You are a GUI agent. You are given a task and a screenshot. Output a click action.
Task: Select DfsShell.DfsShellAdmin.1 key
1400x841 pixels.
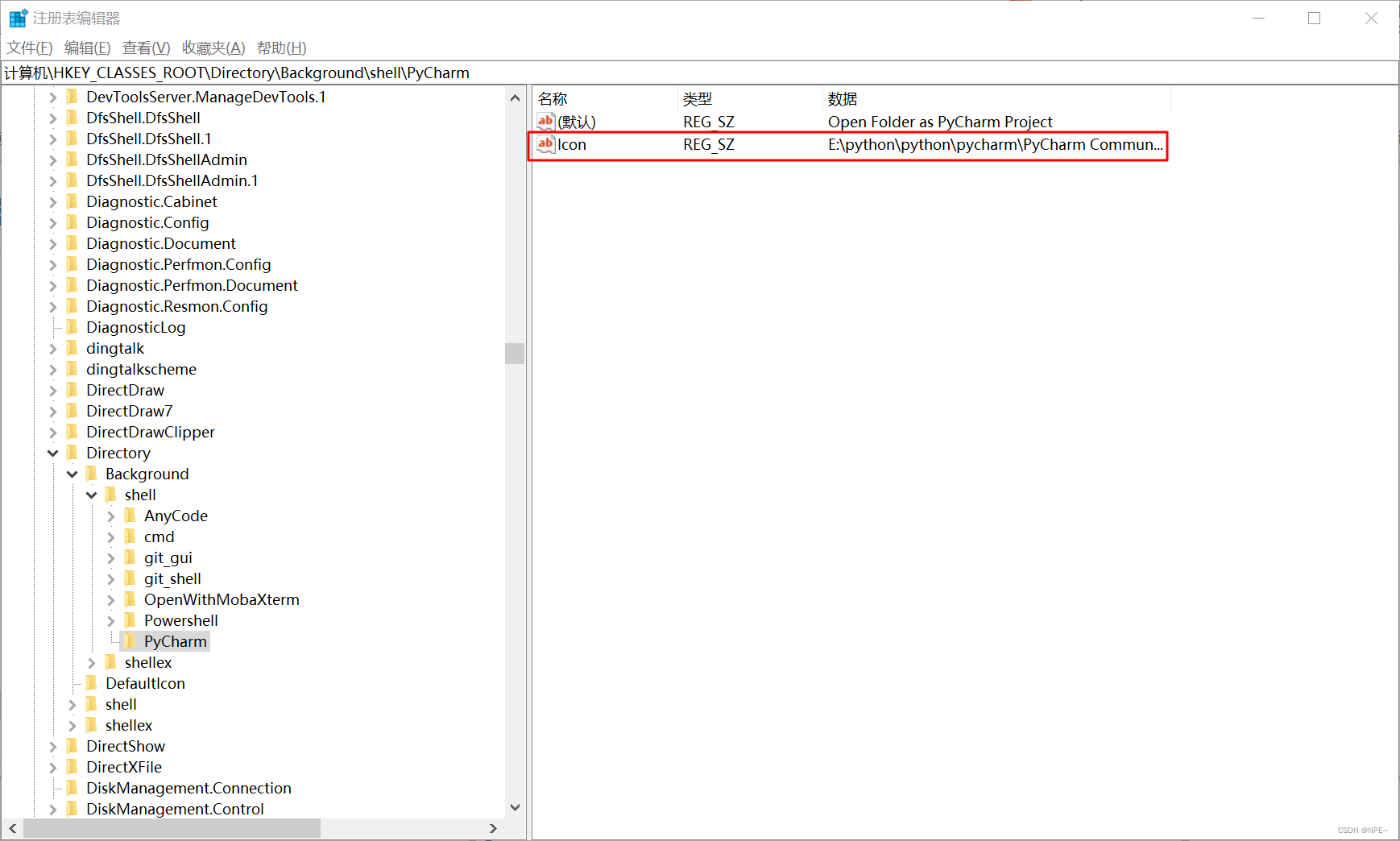point(172,180)
